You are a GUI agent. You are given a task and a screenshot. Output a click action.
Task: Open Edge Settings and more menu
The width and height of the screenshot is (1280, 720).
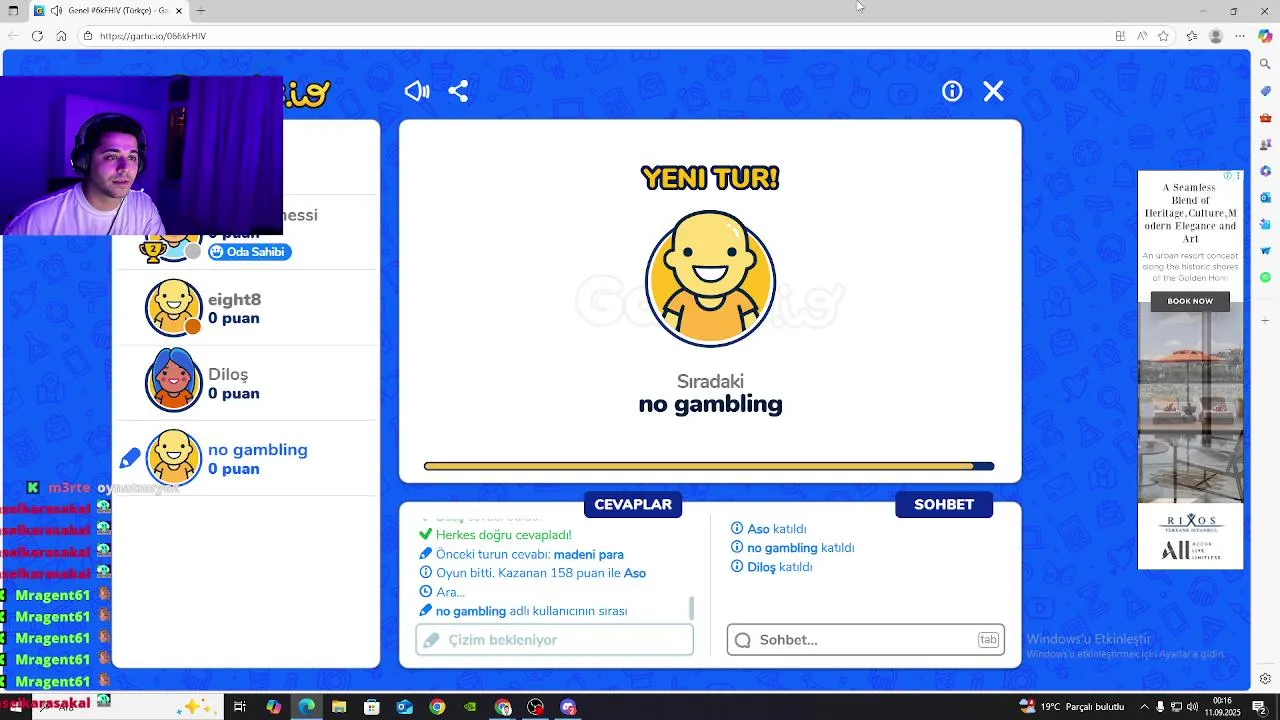pyautogui.click(x=1240, y=36)
